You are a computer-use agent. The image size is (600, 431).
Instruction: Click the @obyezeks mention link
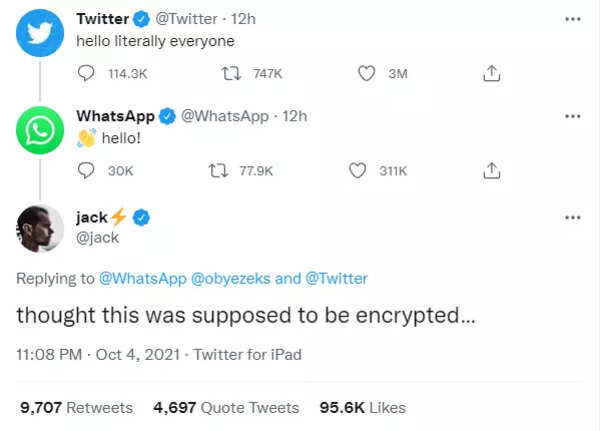(x=230, y=279)
